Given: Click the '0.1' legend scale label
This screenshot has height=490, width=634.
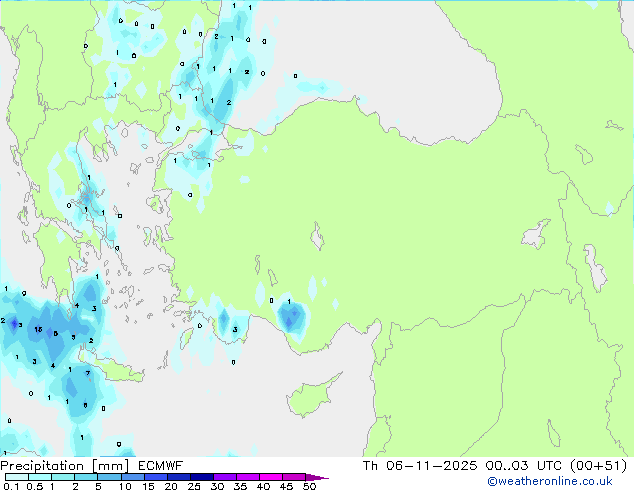Looking at the screenshot, I should click(x=11, y=486).
